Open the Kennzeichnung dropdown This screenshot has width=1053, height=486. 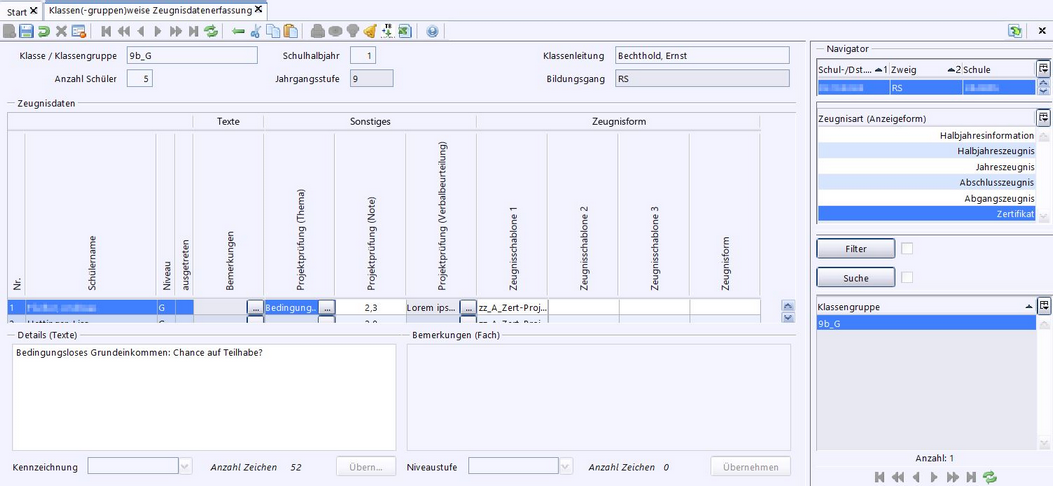pyautogui.click(x=185, y=467)
